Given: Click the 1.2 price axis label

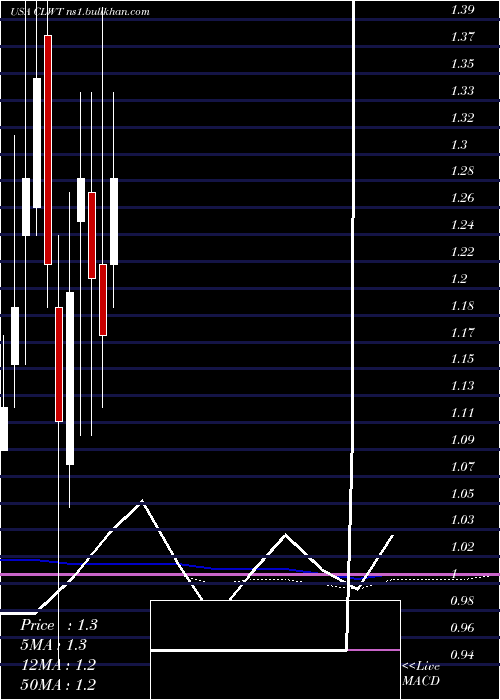Looking at the screenshot, I should click(x=459, y=279).
